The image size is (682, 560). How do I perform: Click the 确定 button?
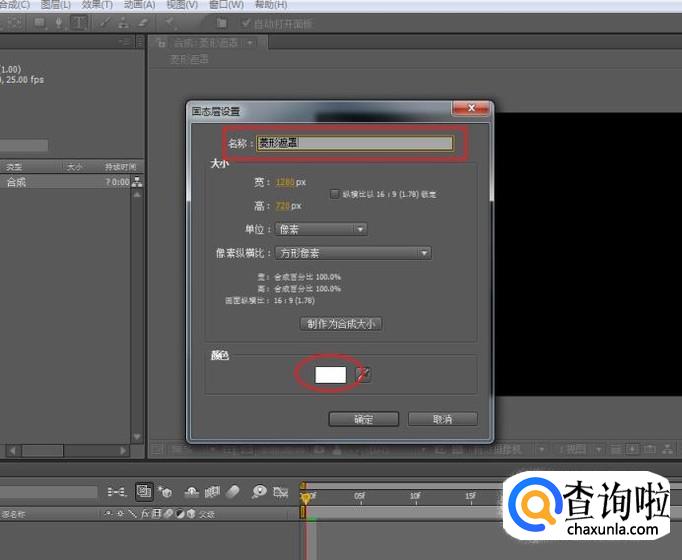(x=363, y=419)
